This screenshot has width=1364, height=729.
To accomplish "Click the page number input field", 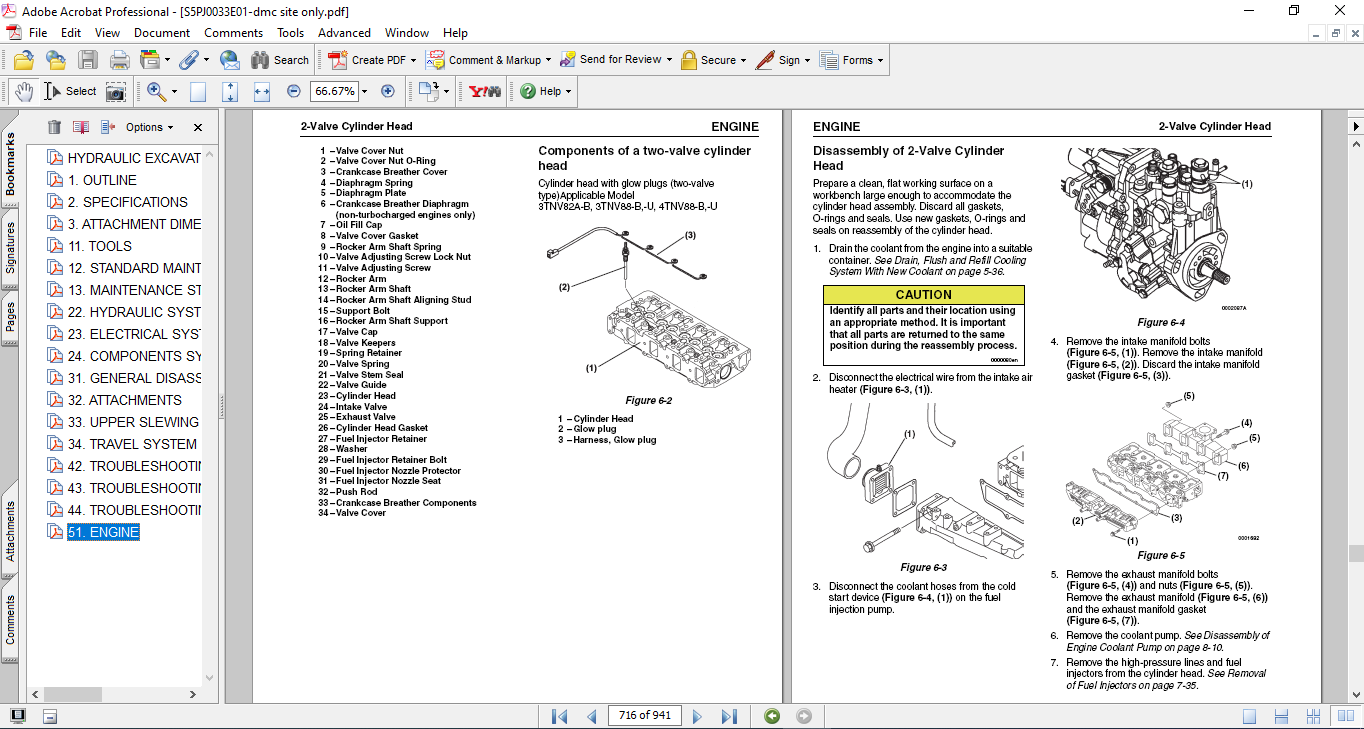I will pos(645,716).
